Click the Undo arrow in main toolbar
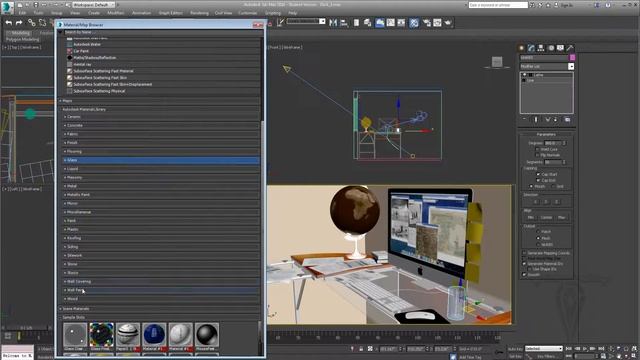640x360 pixels. (9, 23)
